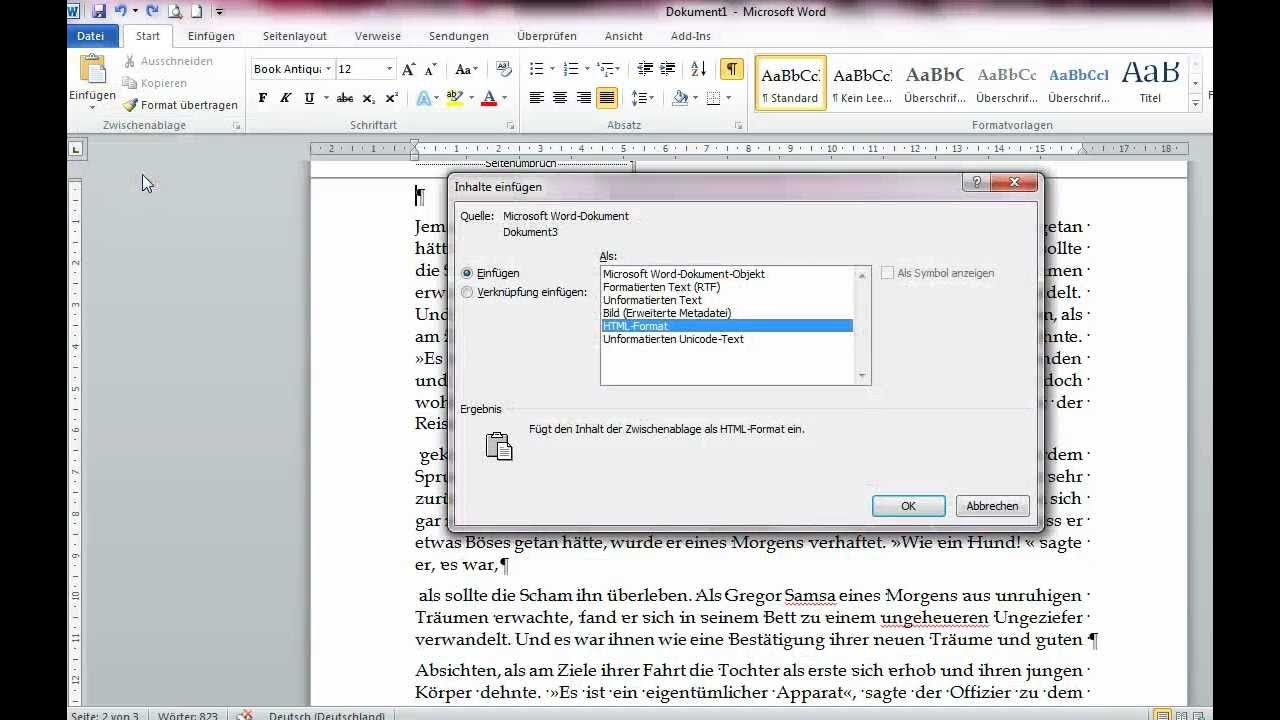Apply the Kein Leerraum style
This screenshot has width=1280, height=720.
point(862,83)
